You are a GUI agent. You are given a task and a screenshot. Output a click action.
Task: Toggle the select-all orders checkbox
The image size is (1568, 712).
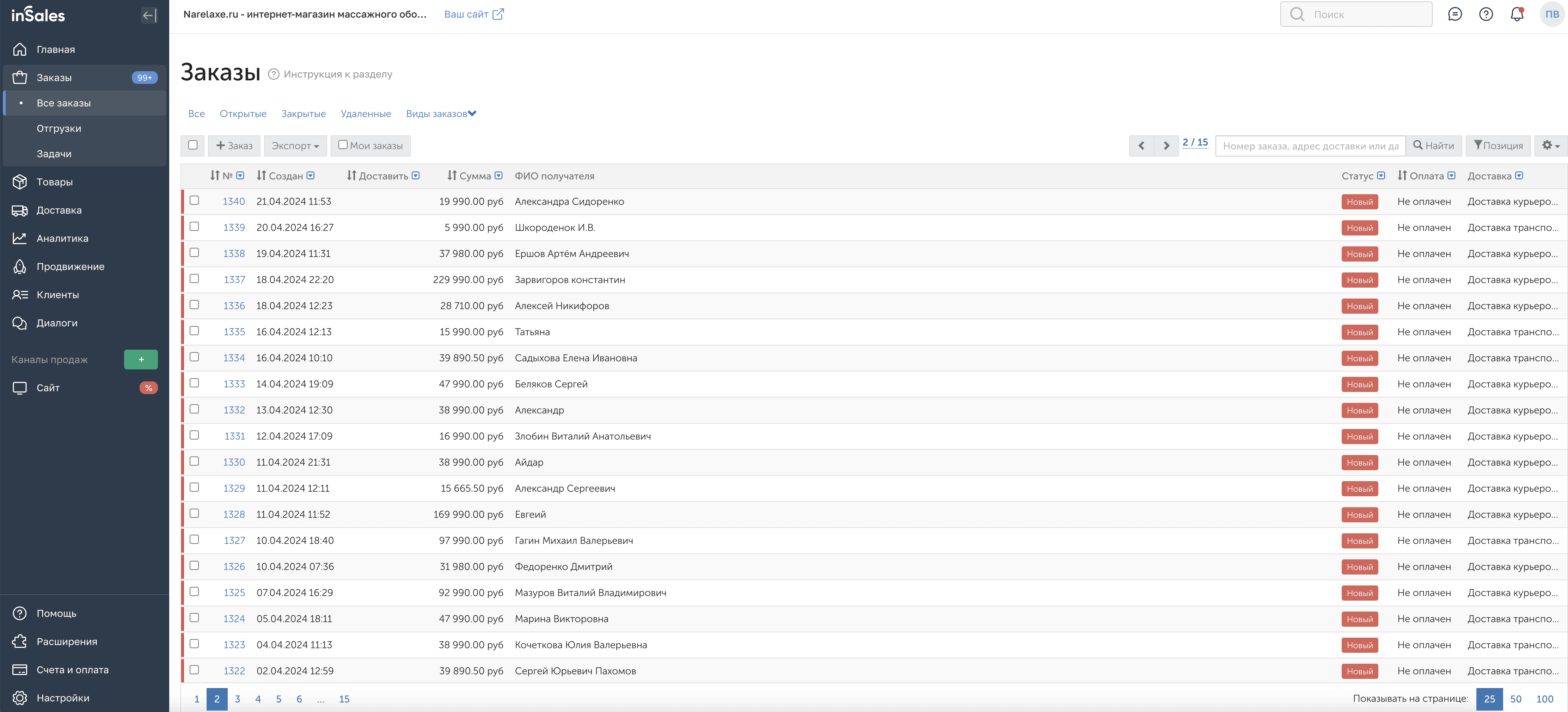(193, 145)
